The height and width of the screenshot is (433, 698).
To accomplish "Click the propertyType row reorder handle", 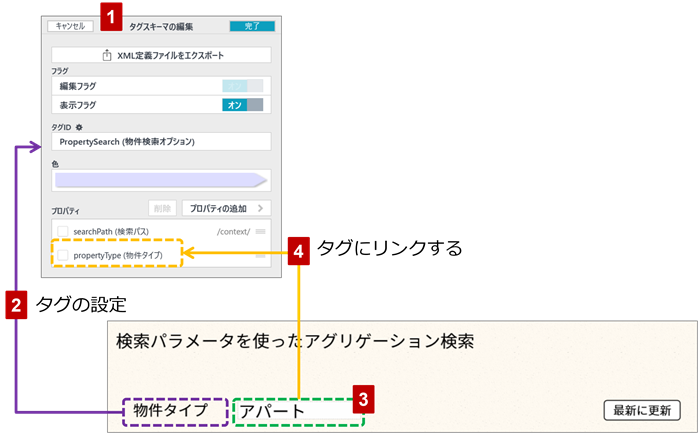I will pyautogui.click(x=261, y=255).
